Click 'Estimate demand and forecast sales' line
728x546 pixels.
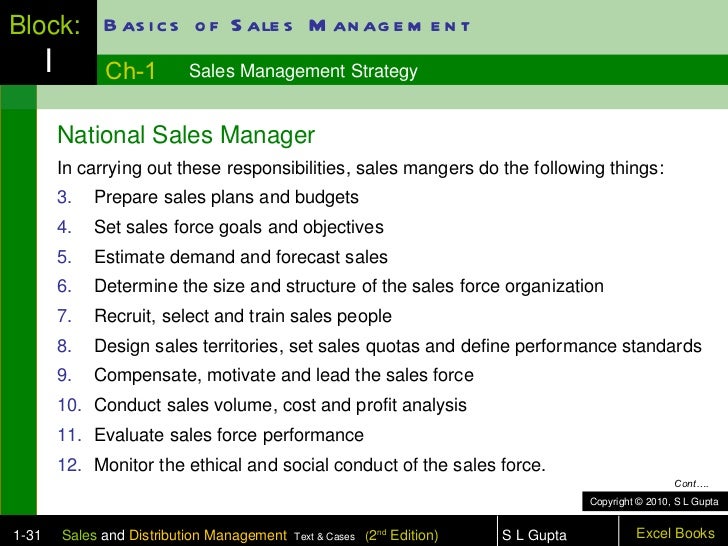(240, 257)
